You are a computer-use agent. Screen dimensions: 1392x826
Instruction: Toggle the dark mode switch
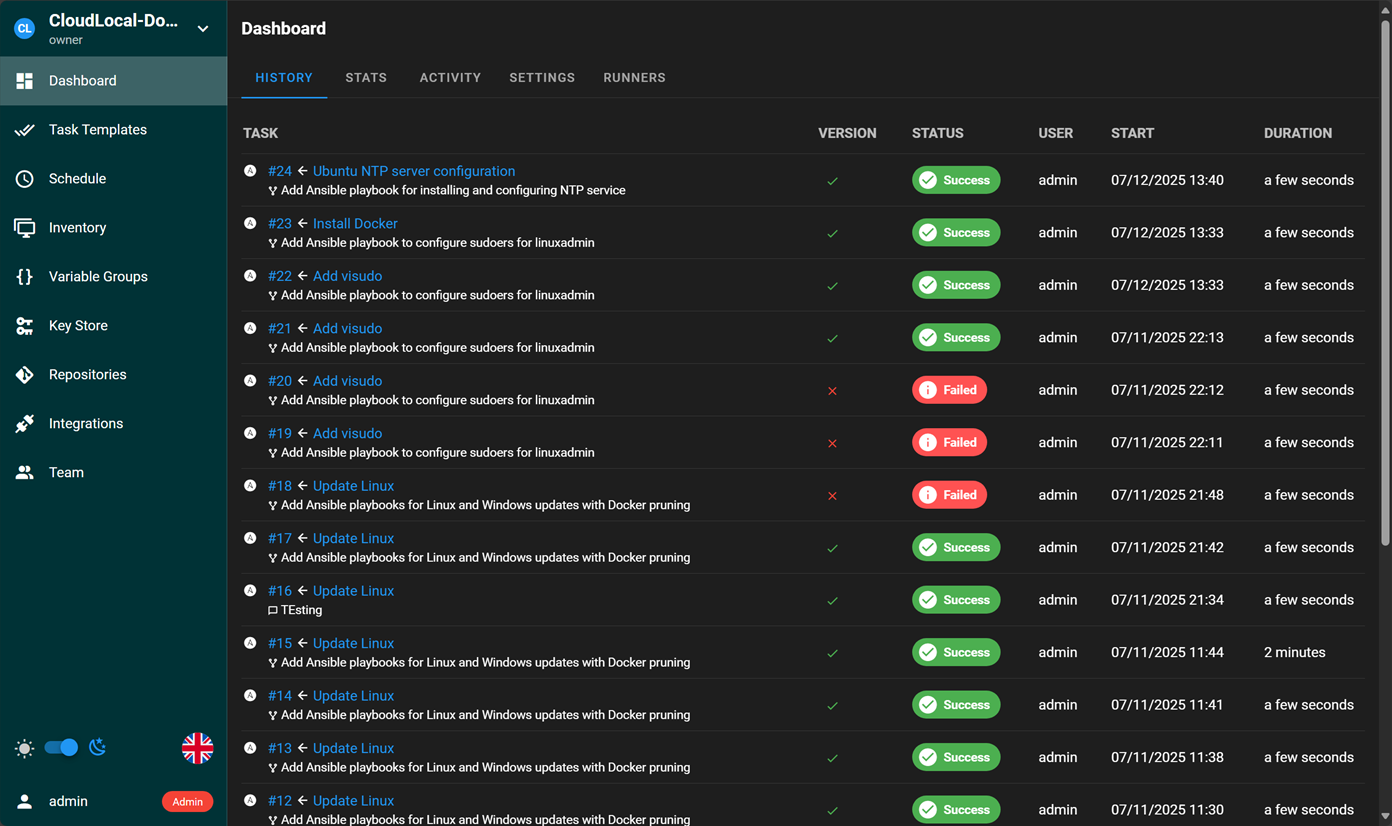[61, 747]
